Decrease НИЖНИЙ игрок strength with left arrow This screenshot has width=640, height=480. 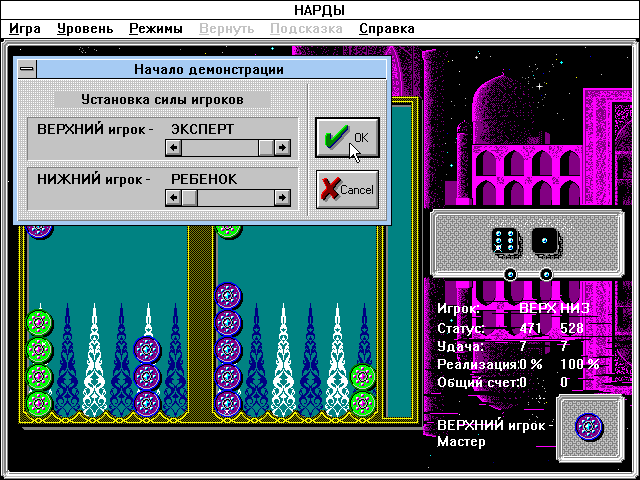pos(173,198)
